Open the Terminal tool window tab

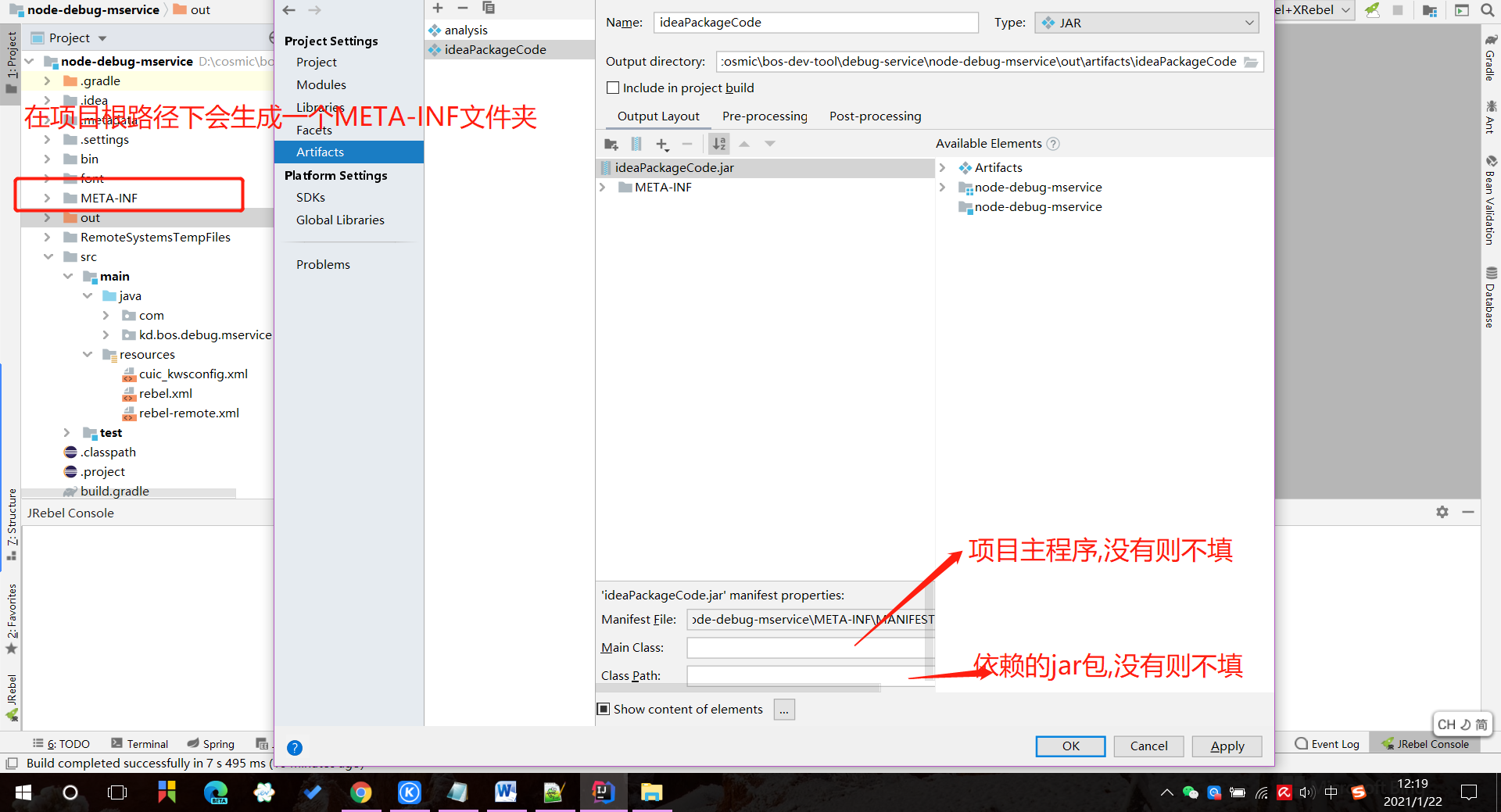pyautogui.click(x=139, y=744)
